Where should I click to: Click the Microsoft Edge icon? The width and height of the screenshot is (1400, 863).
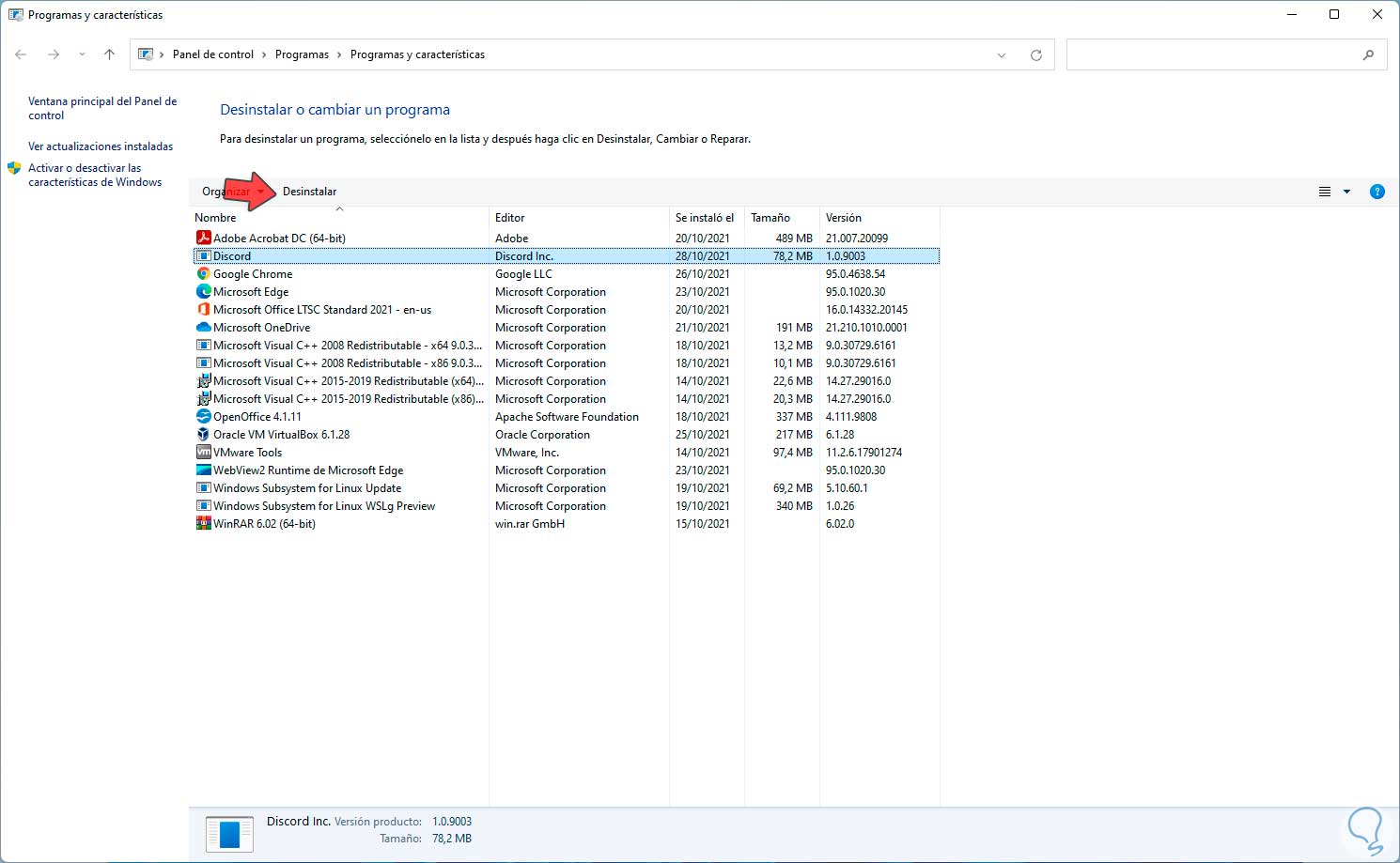point(203,292)
